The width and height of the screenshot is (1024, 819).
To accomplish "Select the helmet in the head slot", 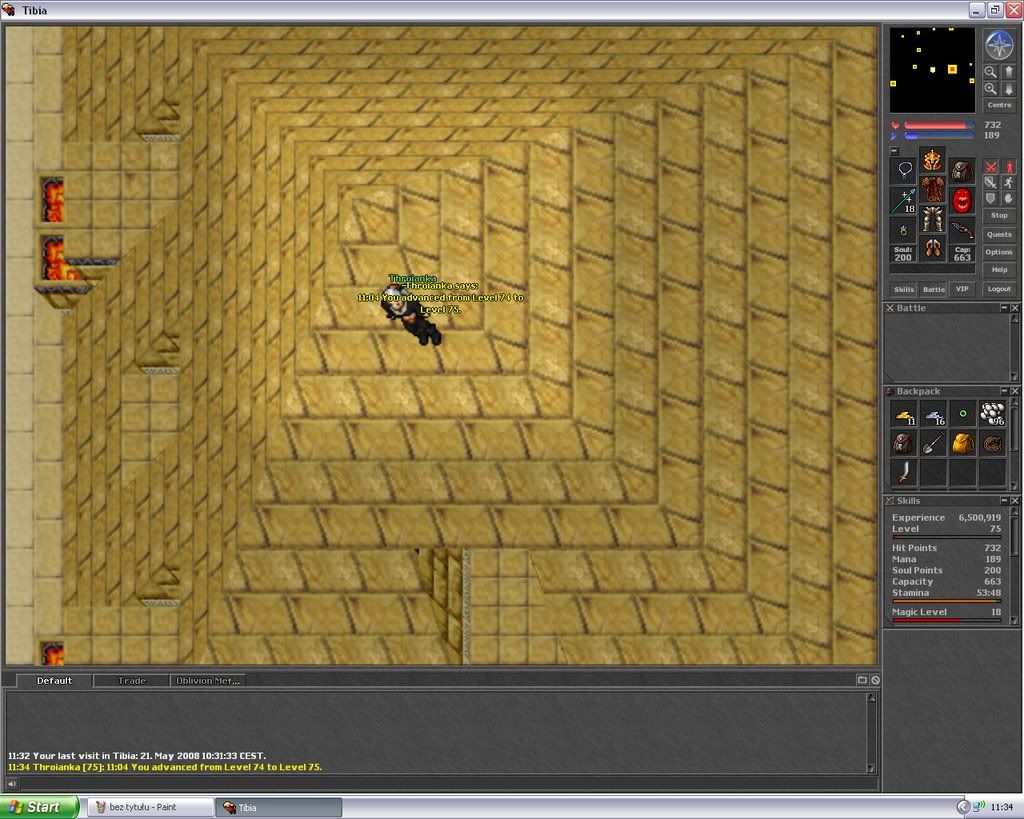I will [933, 160].
